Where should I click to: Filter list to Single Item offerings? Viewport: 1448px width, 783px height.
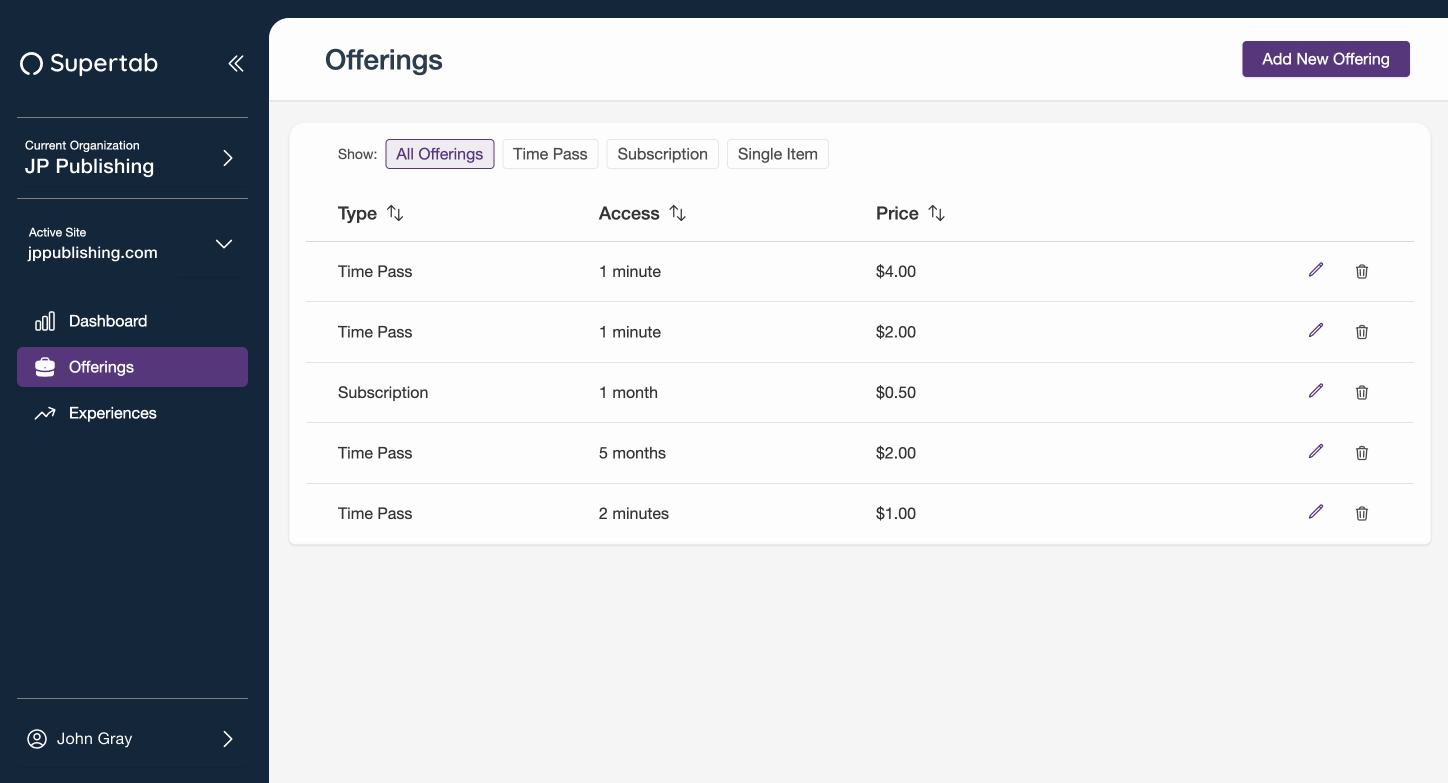point(778,154)
